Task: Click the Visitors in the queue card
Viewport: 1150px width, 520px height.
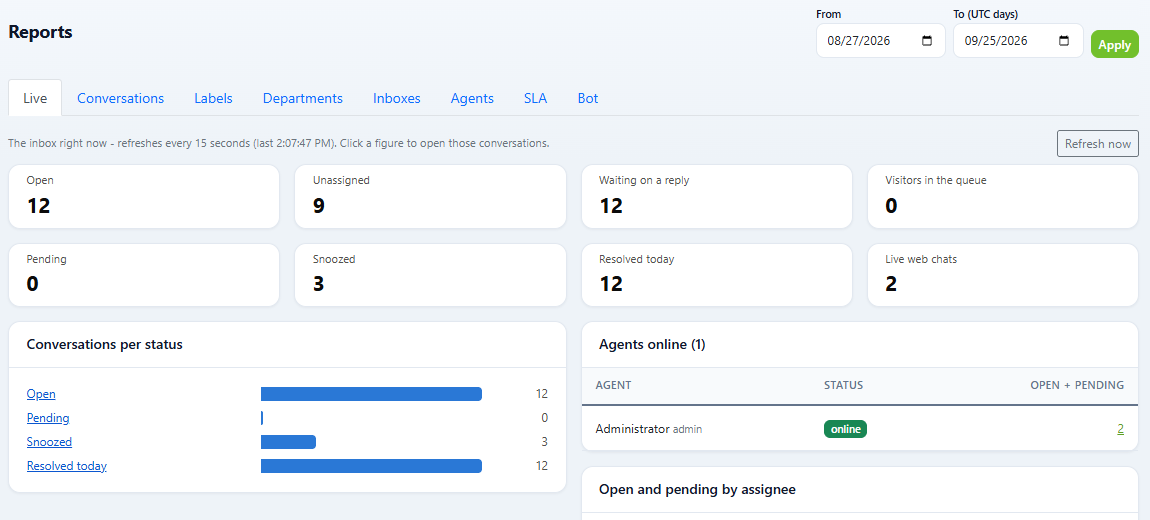Action: pos(1003,197)
